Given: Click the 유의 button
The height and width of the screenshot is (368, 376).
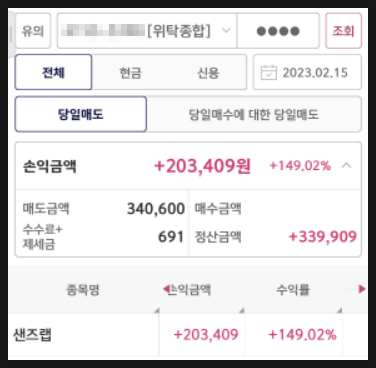Looking at the screenshot, I should click(x=33, y=31).
